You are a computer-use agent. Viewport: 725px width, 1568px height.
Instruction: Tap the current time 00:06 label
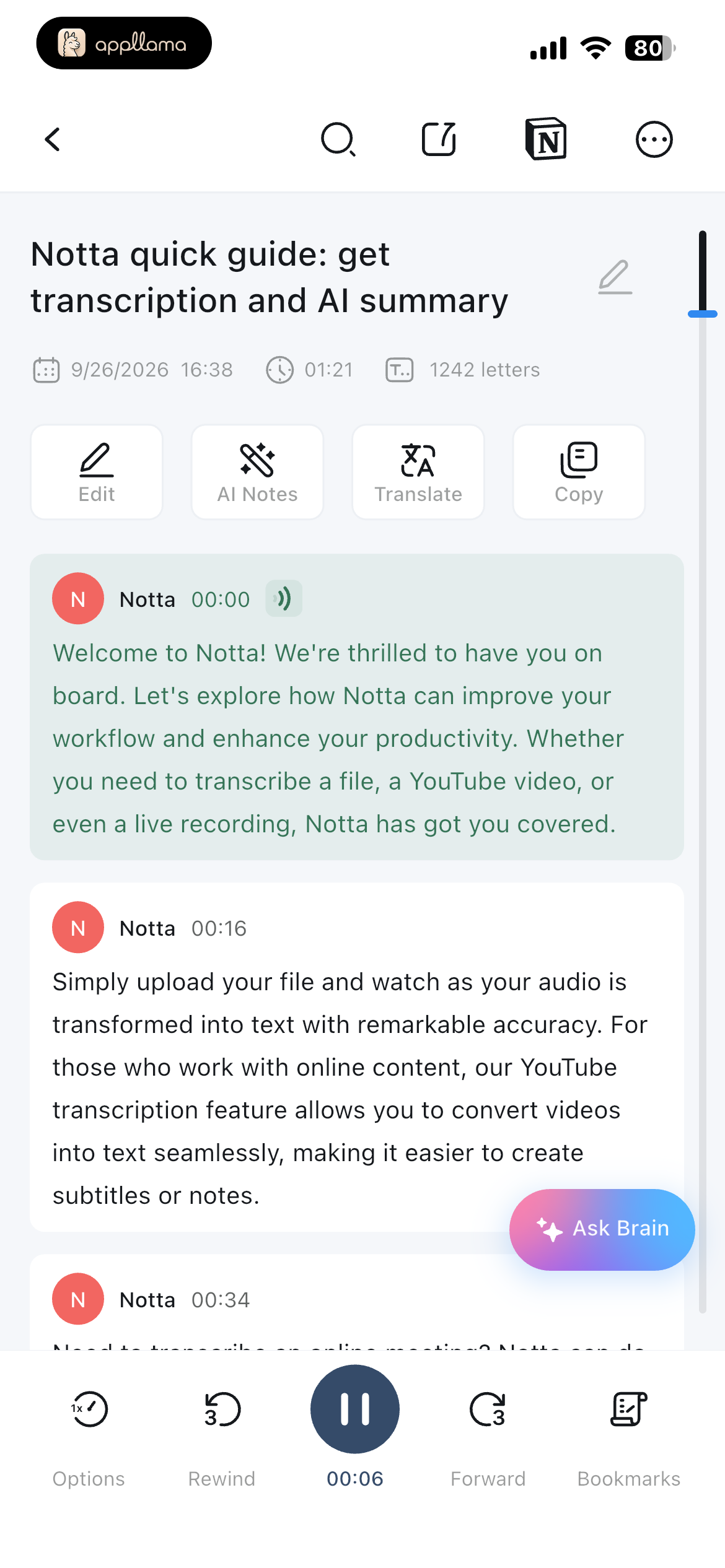tap(355, 1479)
